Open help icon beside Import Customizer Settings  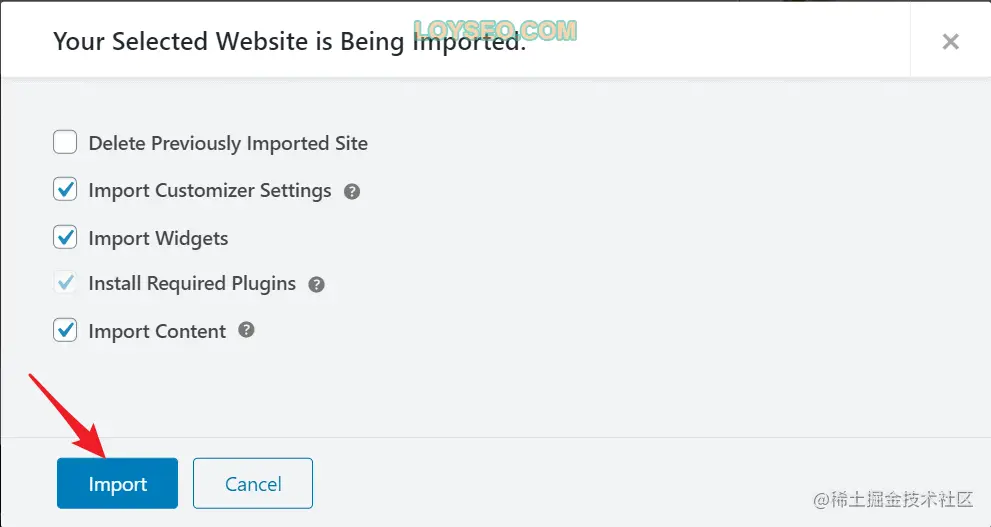tap(352, 191)
